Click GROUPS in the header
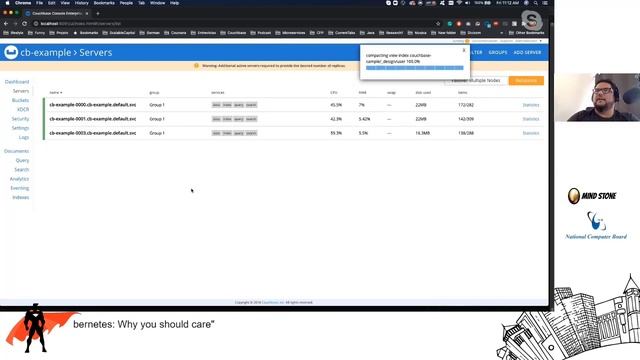The height and width of the screenshot is (360, 640). coord(498,52)
